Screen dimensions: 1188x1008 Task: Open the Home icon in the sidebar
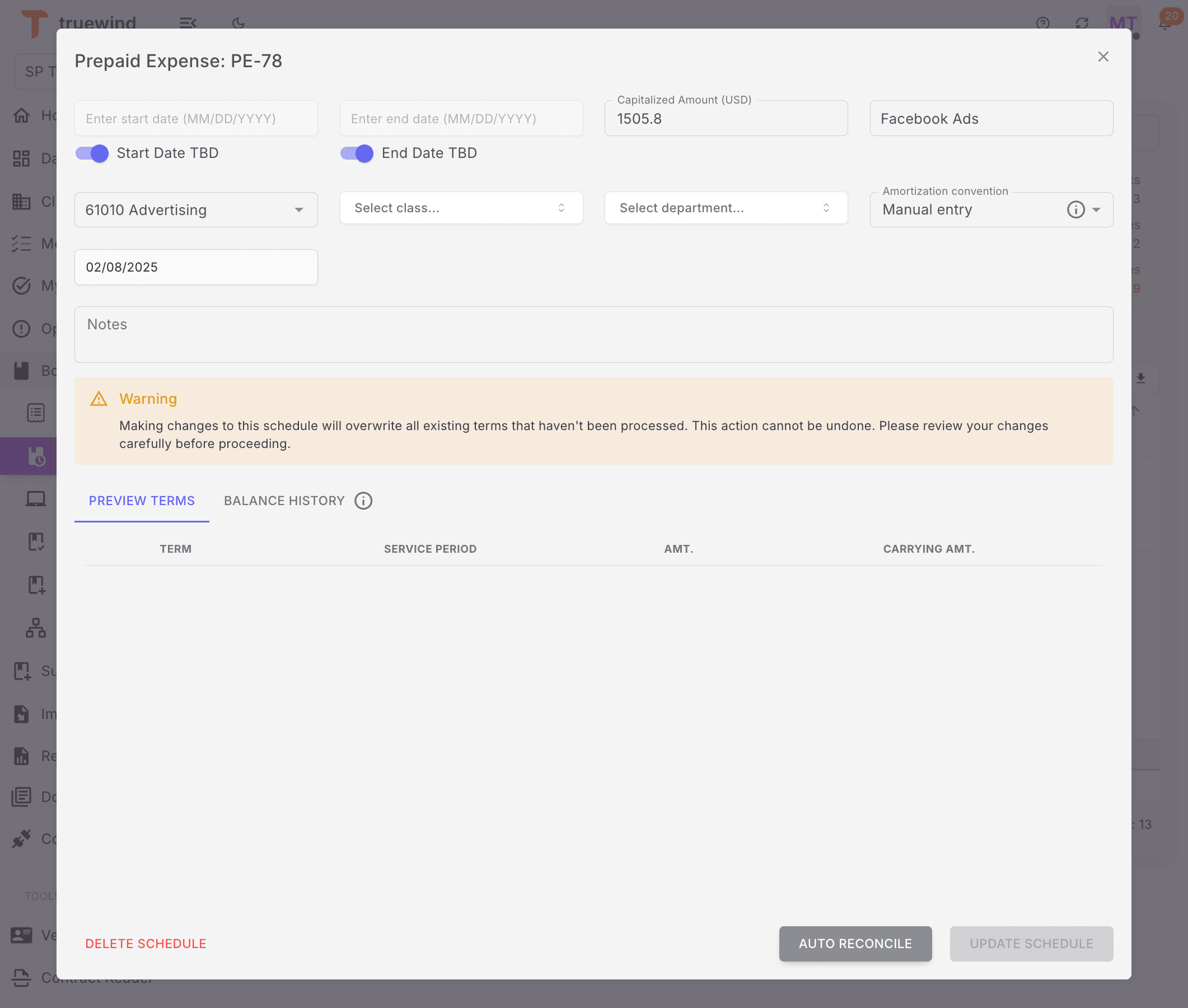click(x=22, y=115)
